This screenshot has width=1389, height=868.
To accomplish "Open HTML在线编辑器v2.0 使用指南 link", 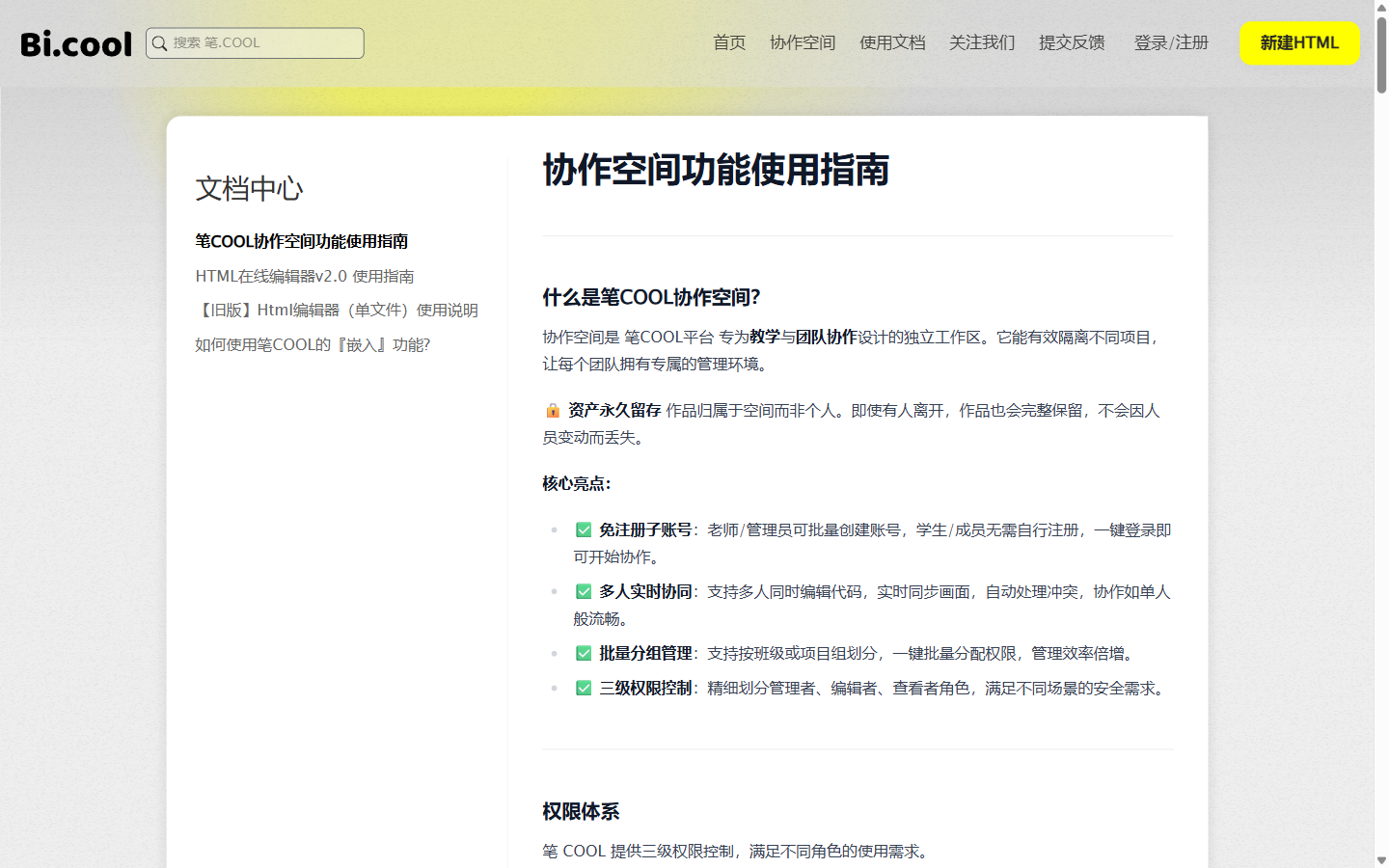I will pos(305,276).
